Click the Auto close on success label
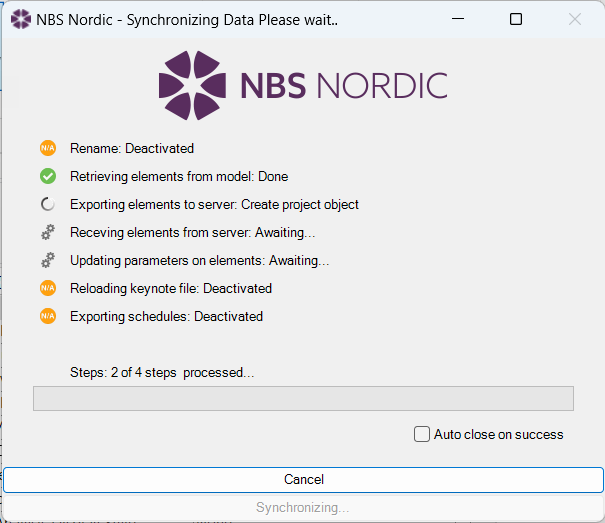The image size is (605, 523). pos(499,435)
